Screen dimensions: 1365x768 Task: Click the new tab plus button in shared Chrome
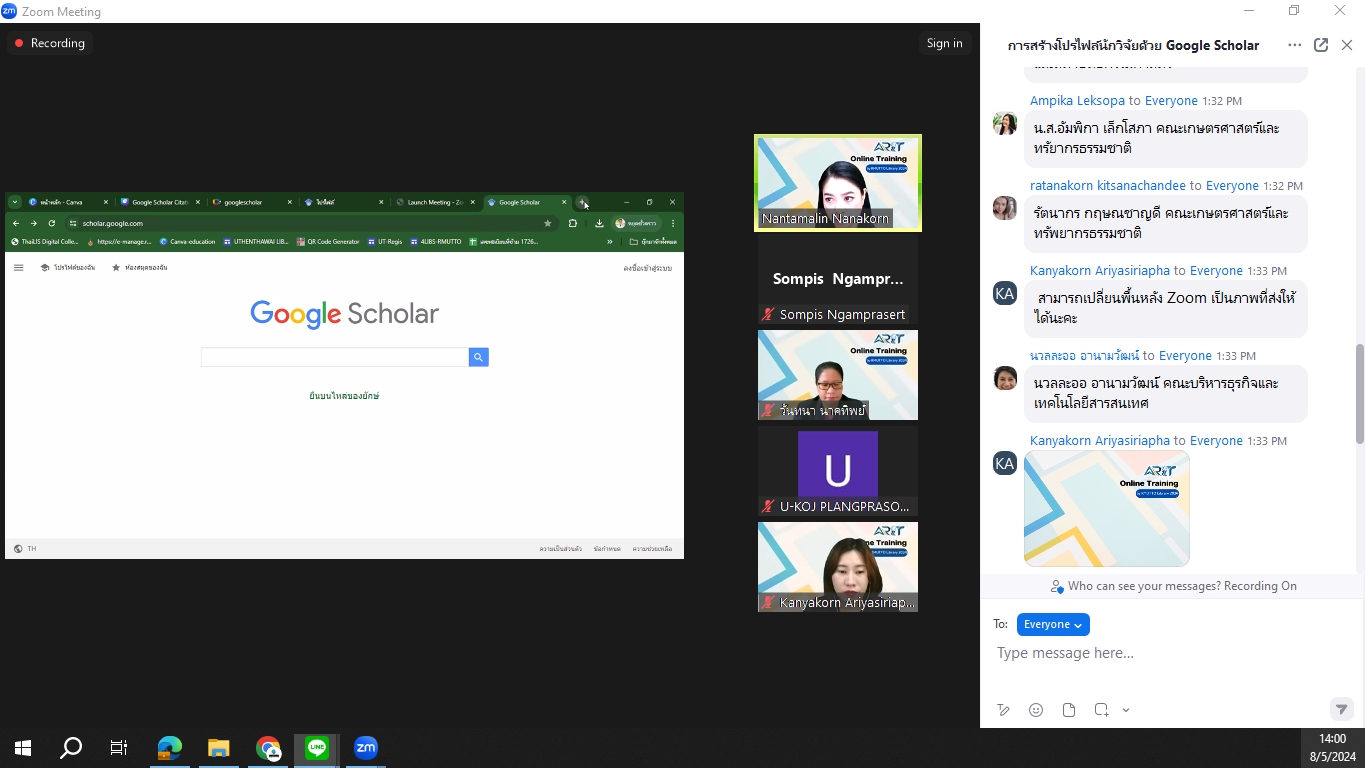582,202
